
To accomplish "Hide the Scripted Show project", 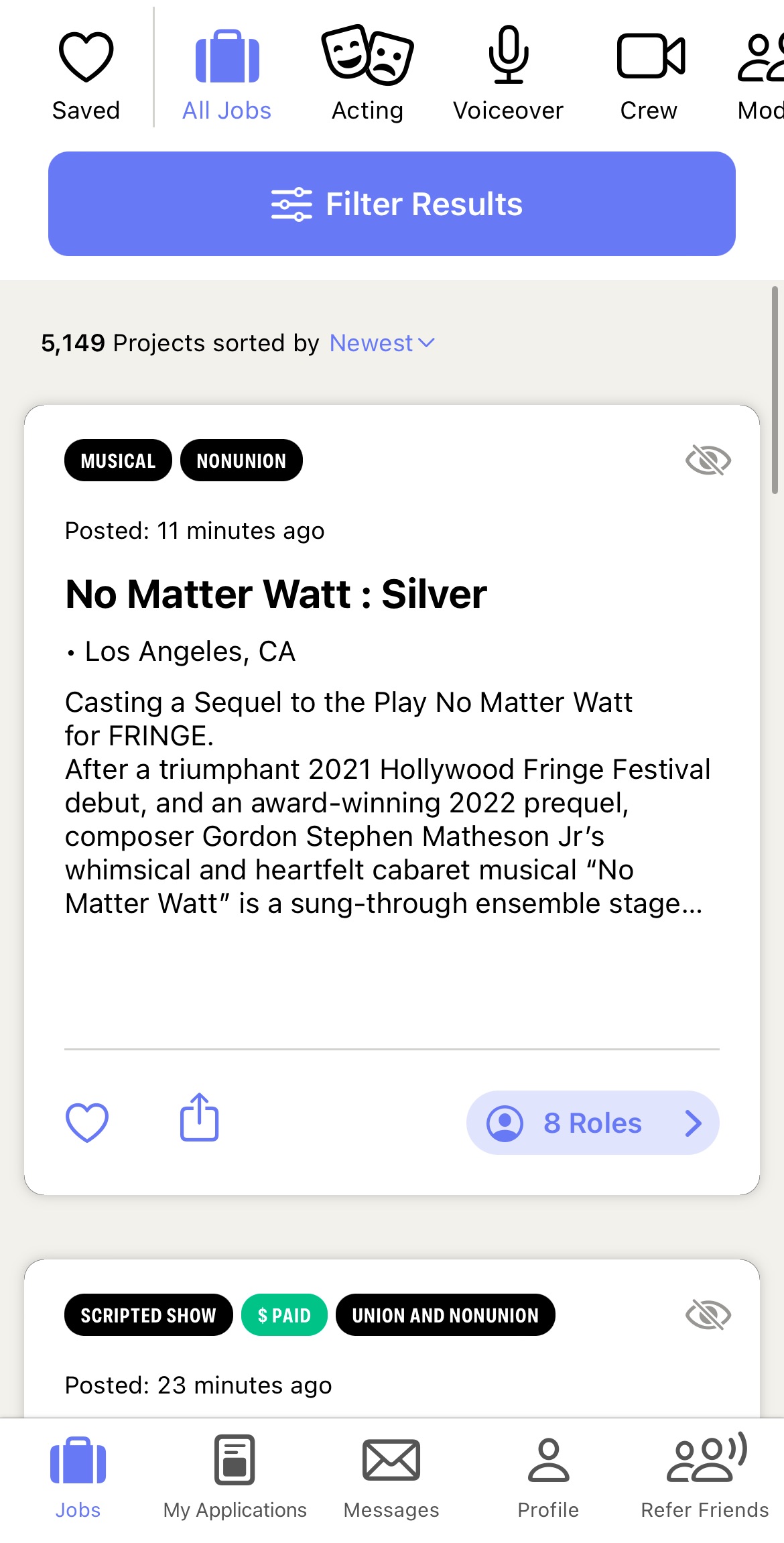I will [708, 1314].
